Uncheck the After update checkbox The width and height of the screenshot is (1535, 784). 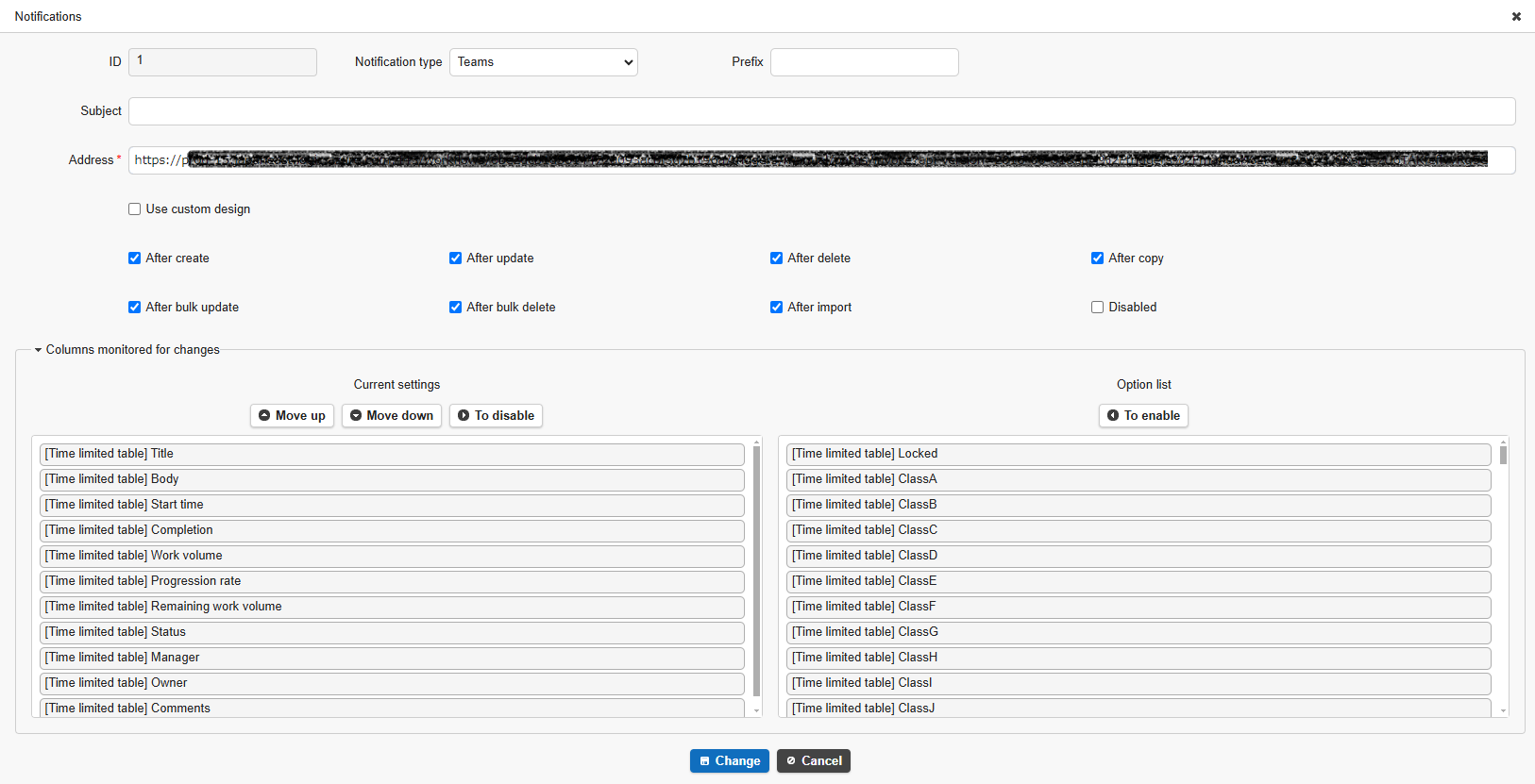[455, 259]
